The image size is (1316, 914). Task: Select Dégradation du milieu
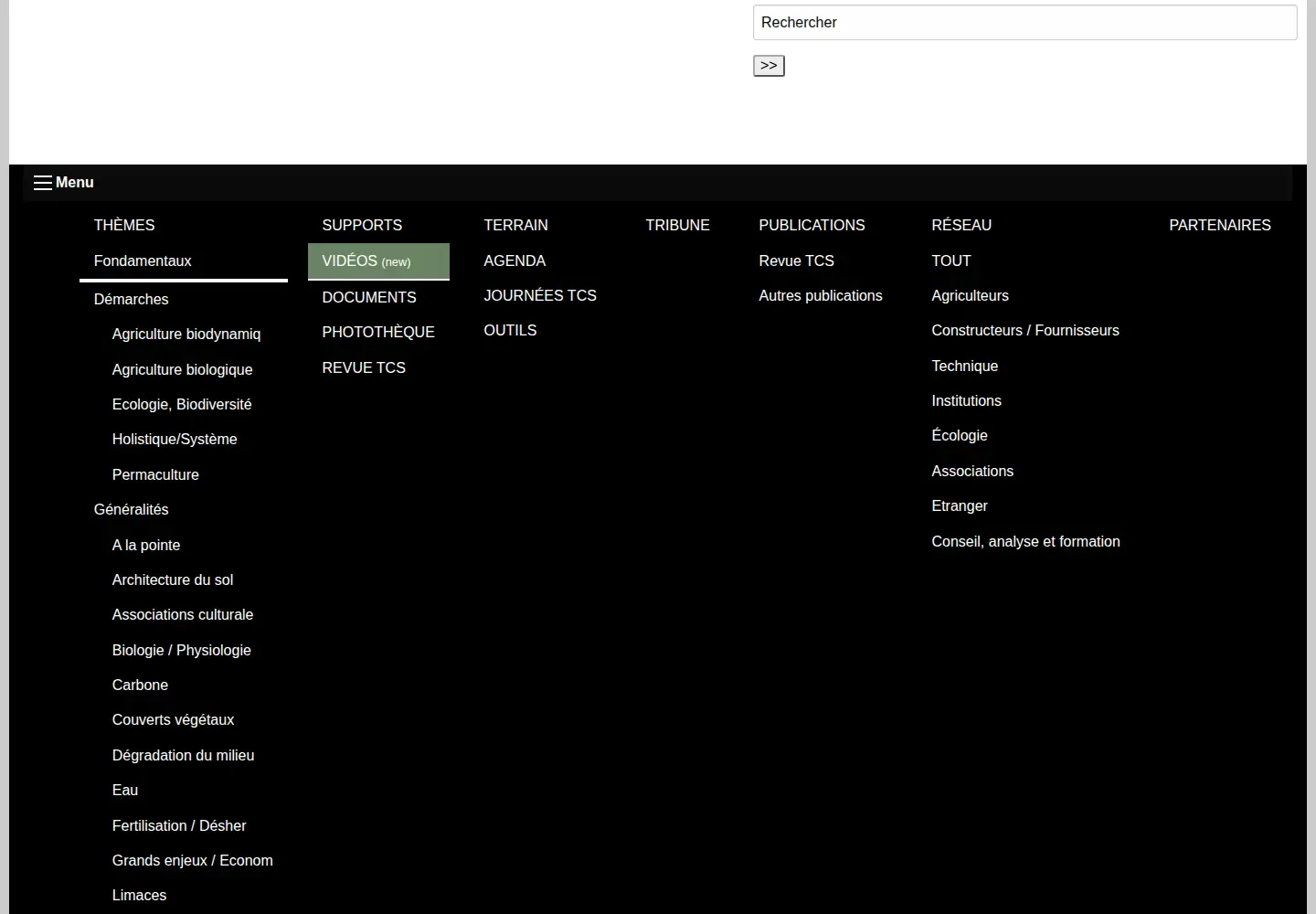point(184,755)
